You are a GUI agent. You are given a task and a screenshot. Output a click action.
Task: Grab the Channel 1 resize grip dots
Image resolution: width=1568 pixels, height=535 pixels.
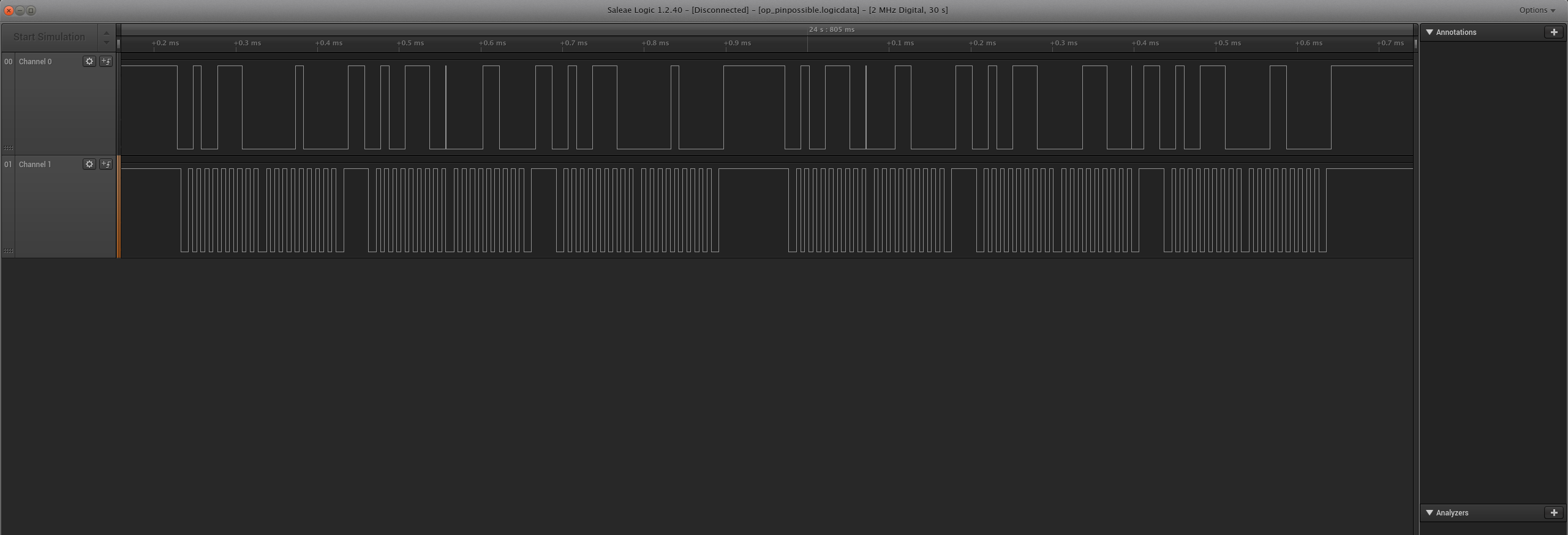pos(8,250)
